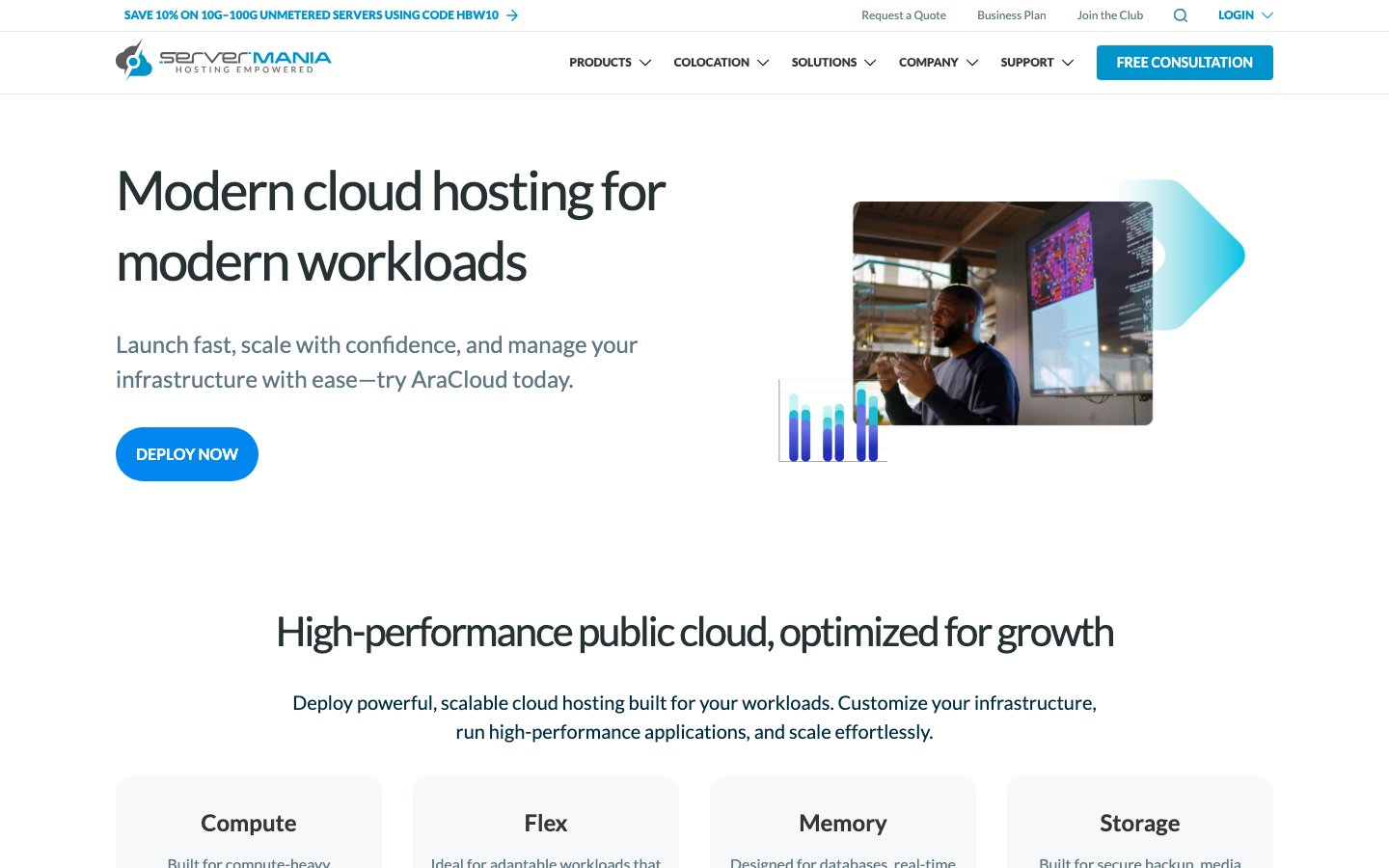Click the 10G-100G unmetered servers promo banner
This screenshot has width=1389, height=868.
[312, 15]
